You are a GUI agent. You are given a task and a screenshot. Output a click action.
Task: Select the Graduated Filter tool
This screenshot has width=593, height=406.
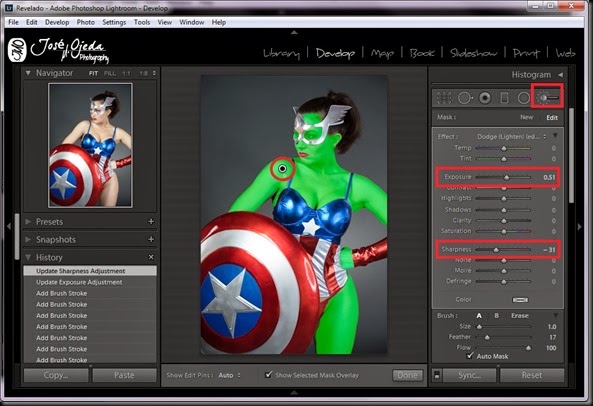tap(504, 98)
